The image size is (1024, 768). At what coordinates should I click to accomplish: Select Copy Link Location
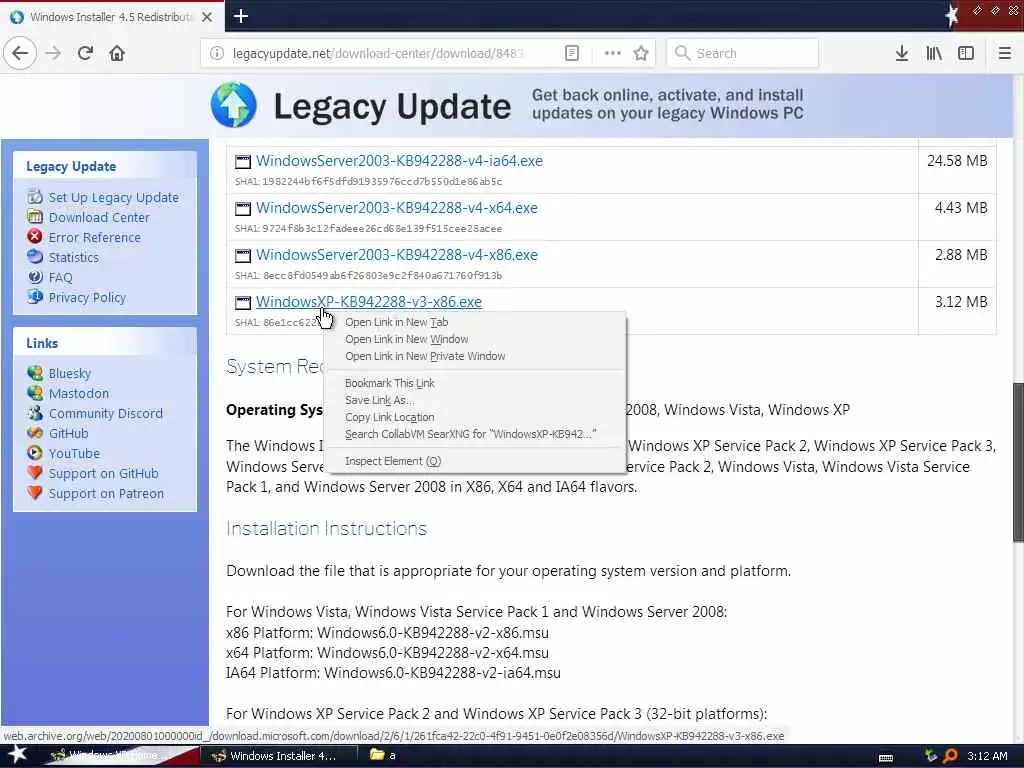point(389,417)
